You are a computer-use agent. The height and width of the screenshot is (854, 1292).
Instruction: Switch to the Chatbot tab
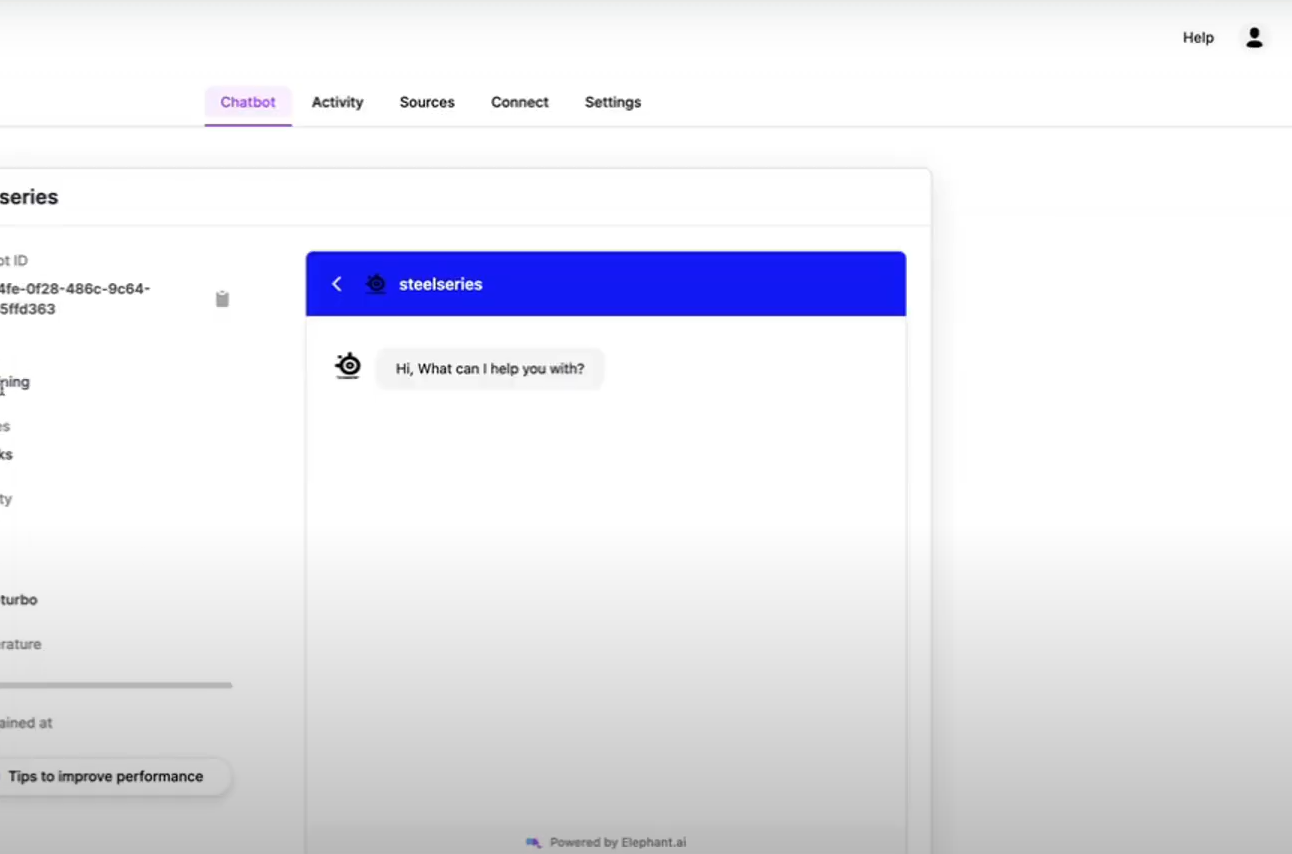point(248,102)
